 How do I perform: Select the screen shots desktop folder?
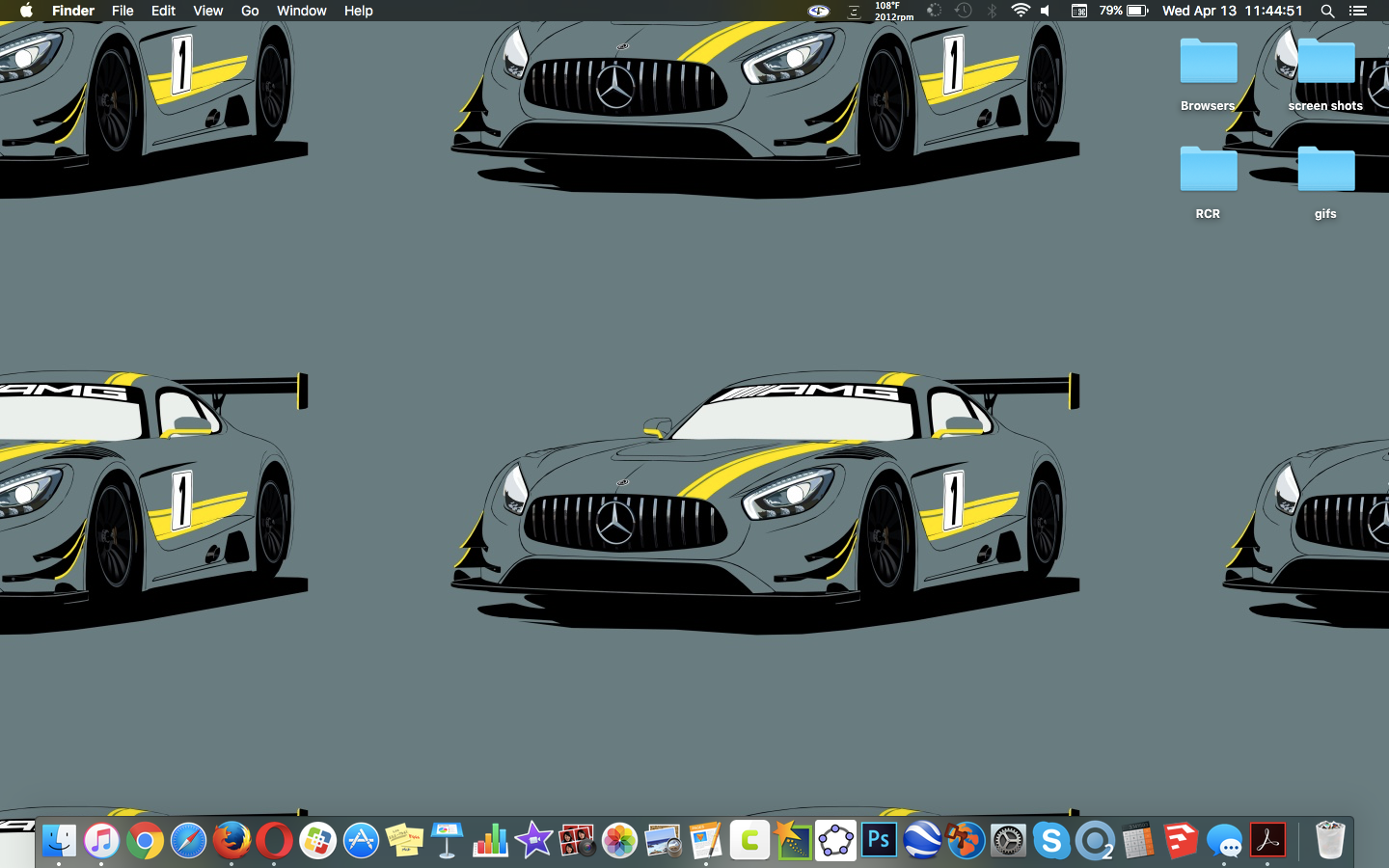pyautogui.click(x=1325, y=74)
